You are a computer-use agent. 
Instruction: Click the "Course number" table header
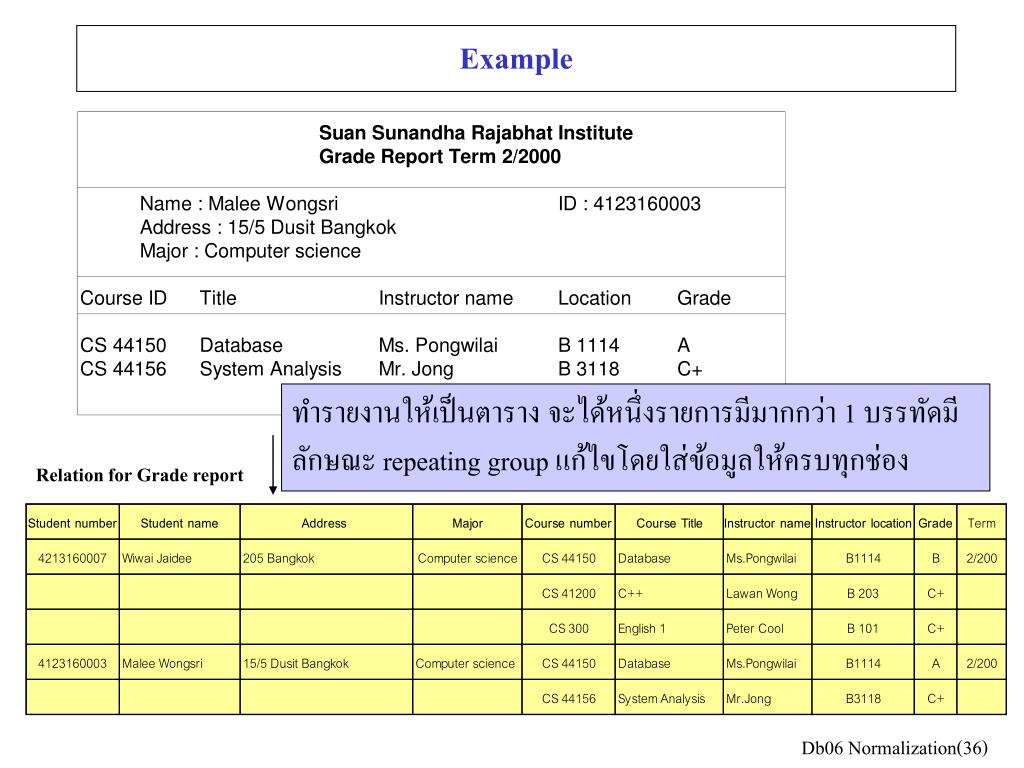(568, 523)
